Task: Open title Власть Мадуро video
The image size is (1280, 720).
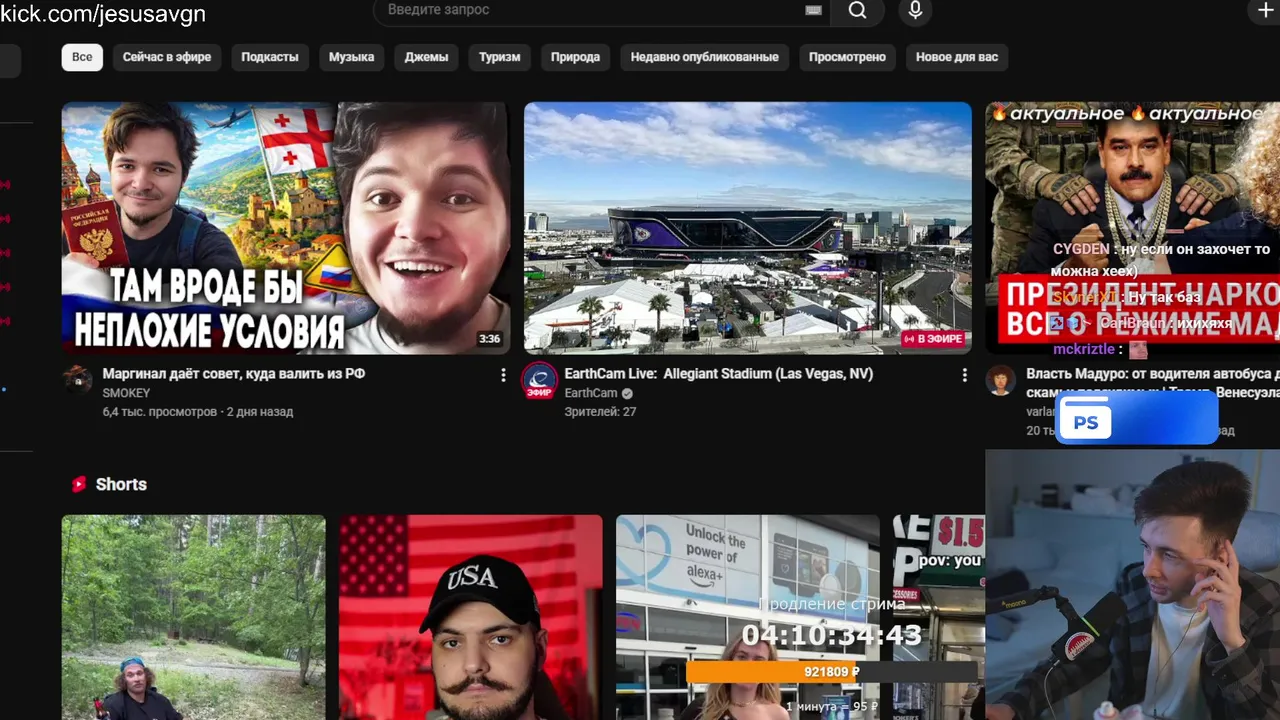Action: coord(1152,383)
